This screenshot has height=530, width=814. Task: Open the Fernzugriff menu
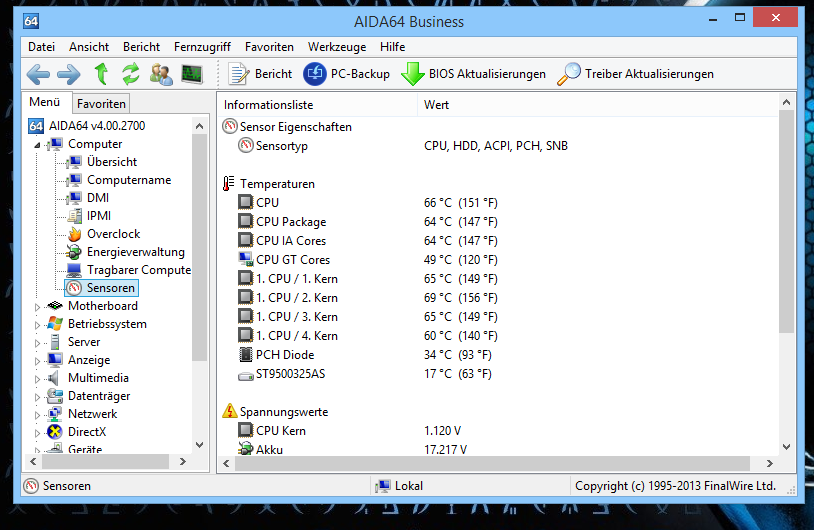[x=202, y=47]
